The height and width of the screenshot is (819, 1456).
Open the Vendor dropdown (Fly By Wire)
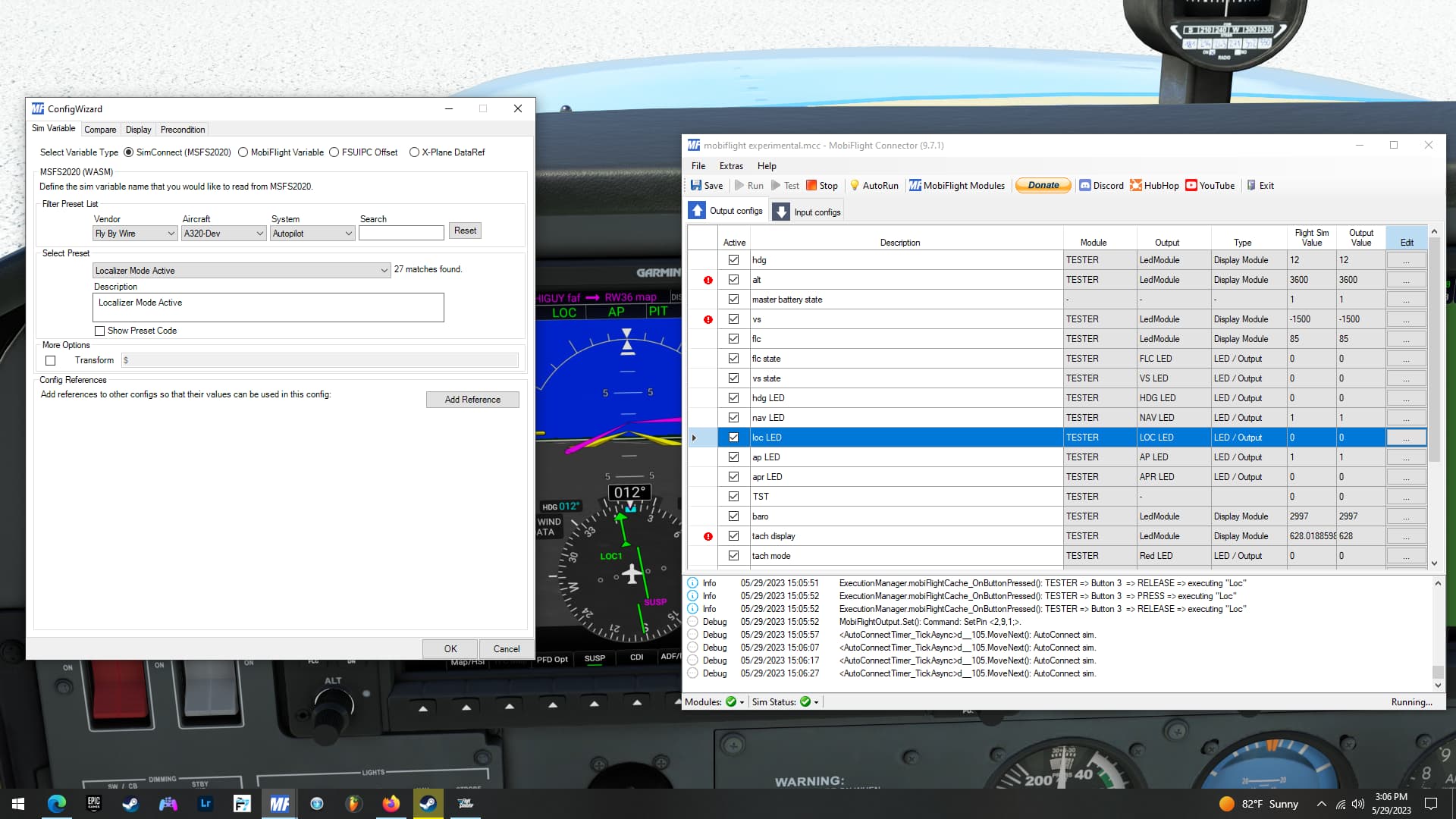tap(135, 234)
